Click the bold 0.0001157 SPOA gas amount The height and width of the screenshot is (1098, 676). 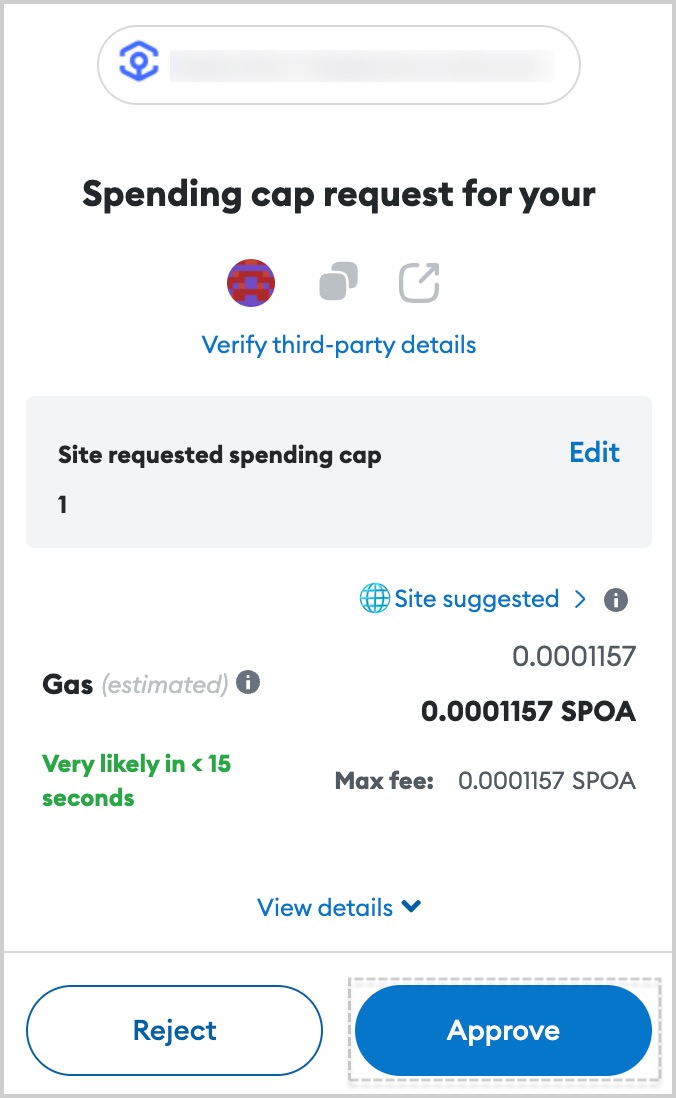pyautogui.click(x=528, y=711)
